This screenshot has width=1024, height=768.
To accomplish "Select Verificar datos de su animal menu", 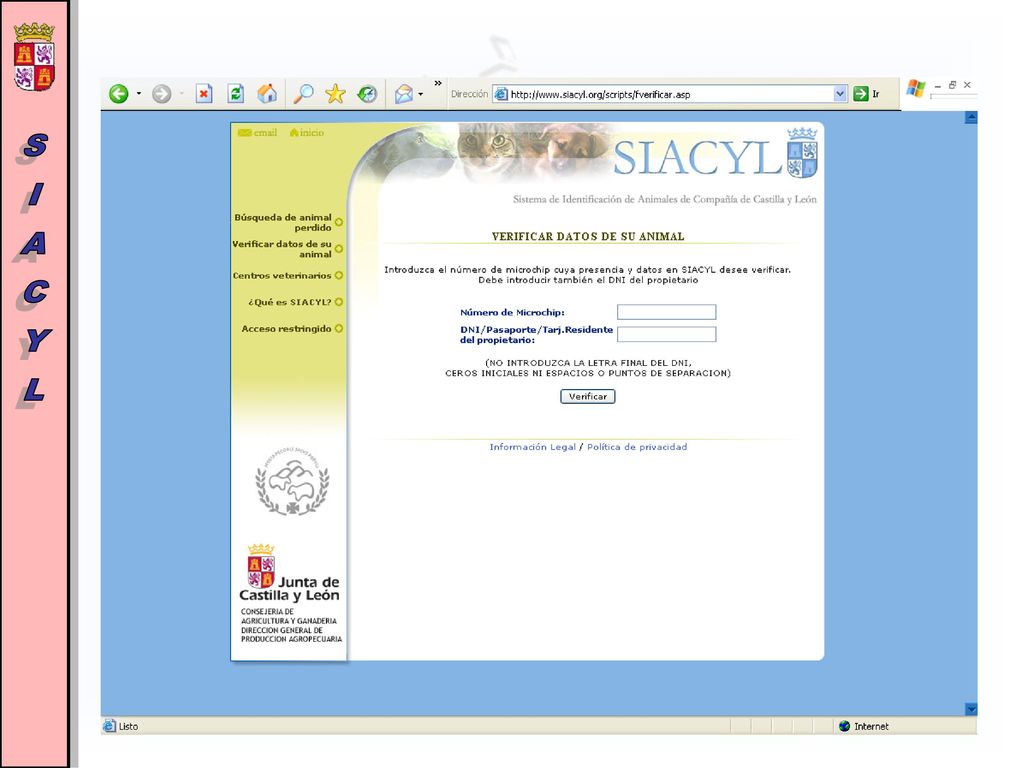I will [x=287, y=249].
